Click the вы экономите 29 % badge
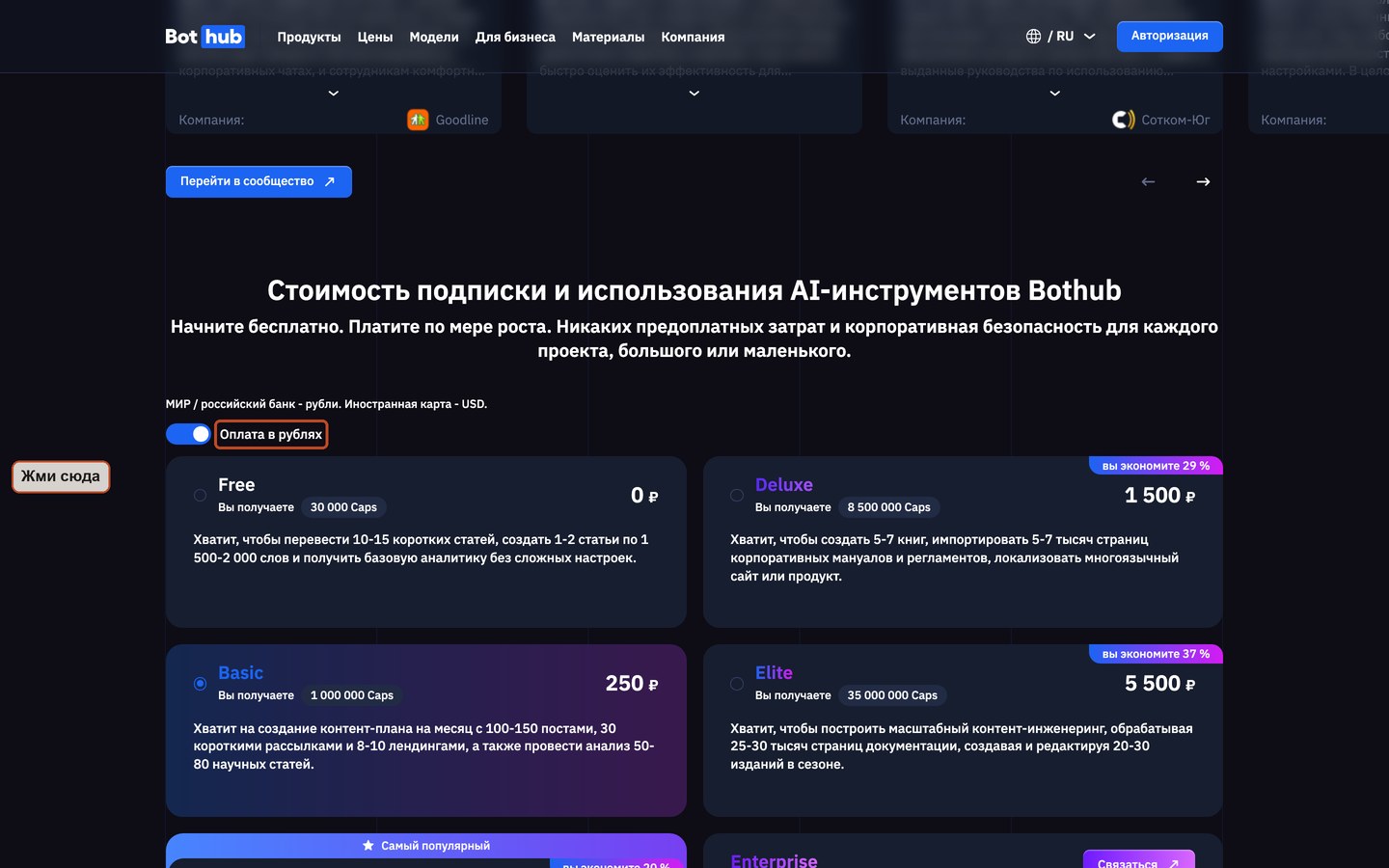Viewport: 1389px width, 868px height. (1156, 466)
